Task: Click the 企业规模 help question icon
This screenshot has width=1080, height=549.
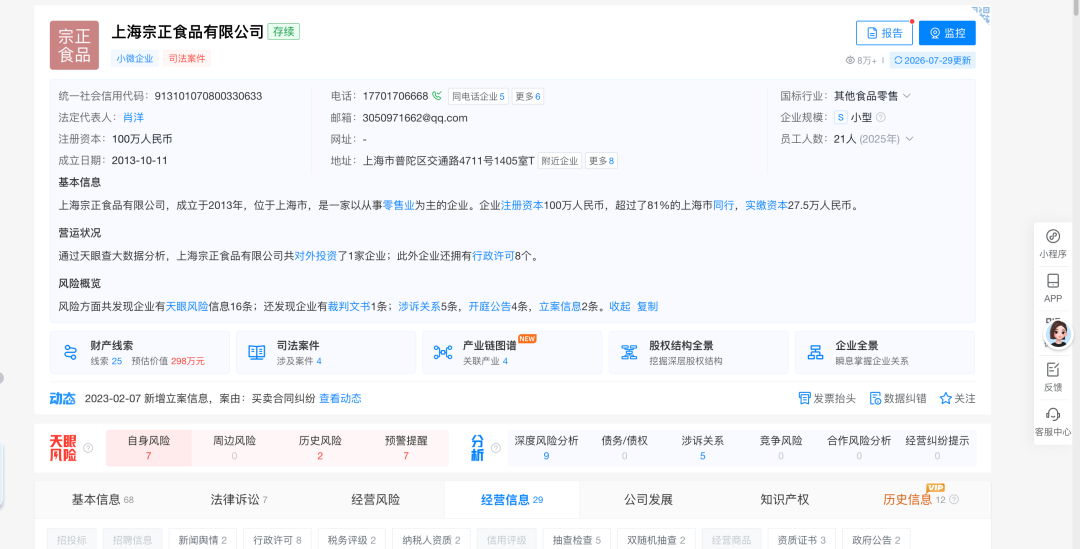Action: click(880, 118)
